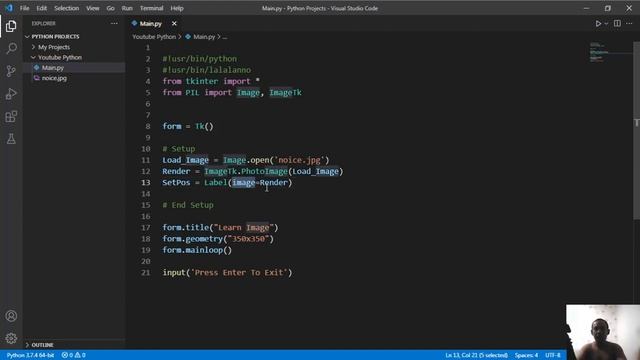Click the 'noice.jpg' string on line 11
This screenshot has width=640, height=360.
[x=301, y=160]
